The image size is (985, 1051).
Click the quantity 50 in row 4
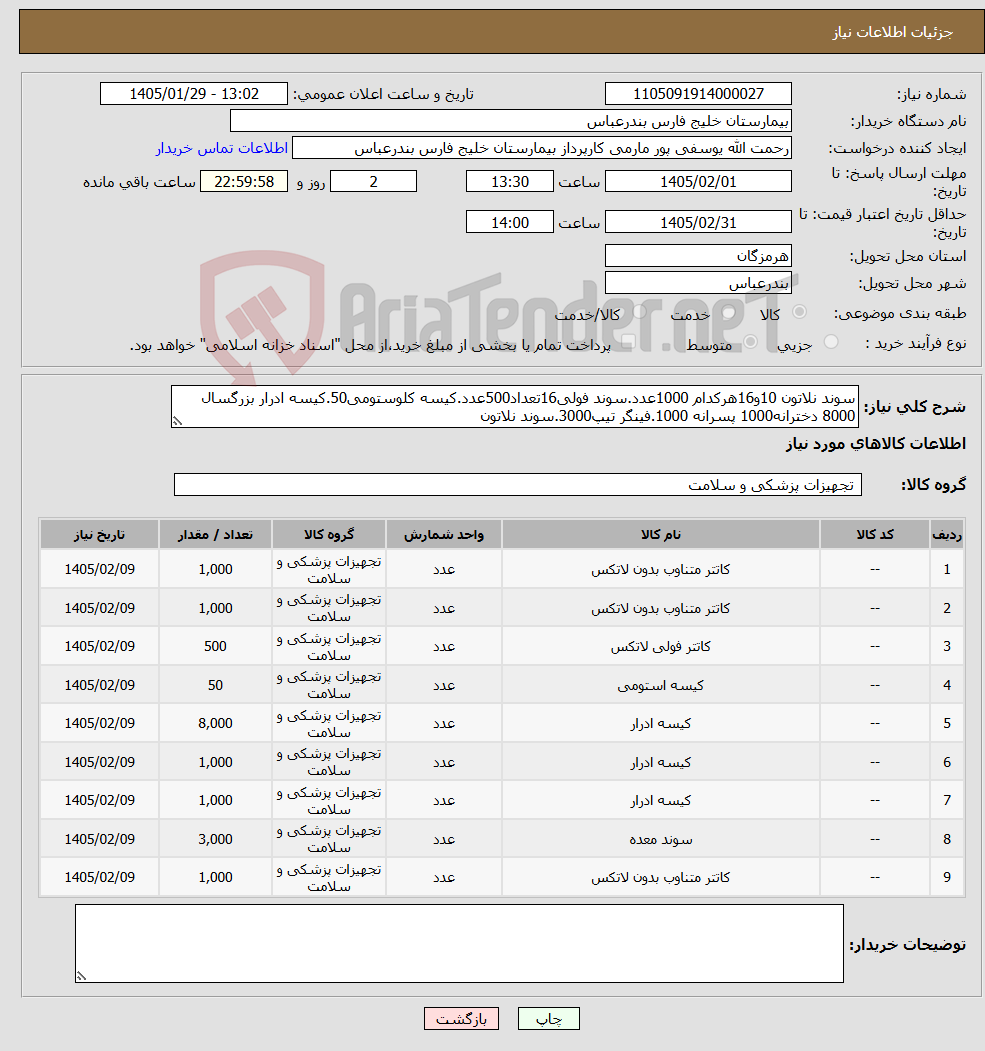(215, 686)
